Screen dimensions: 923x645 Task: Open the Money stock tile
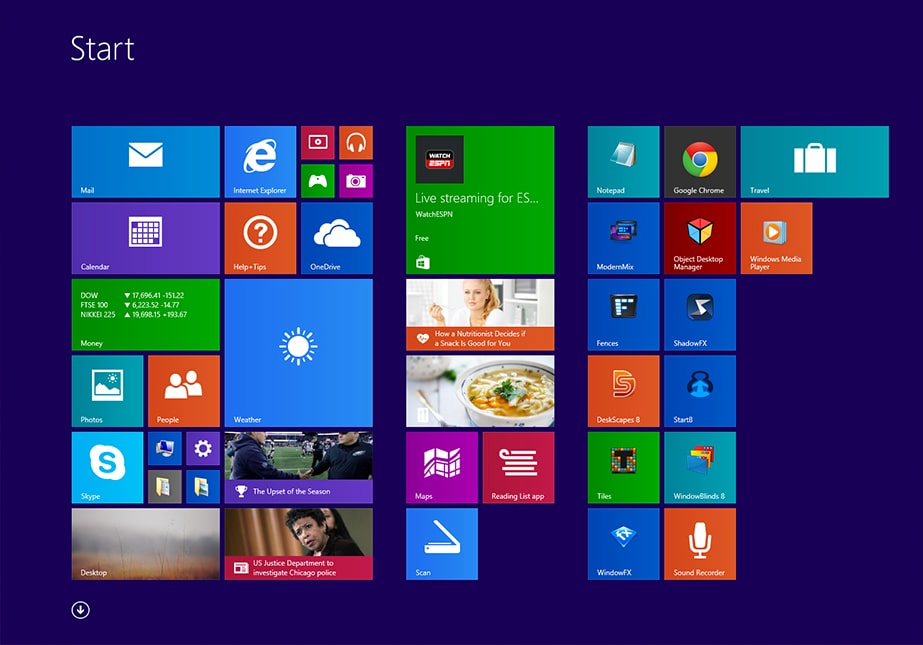(145, 315)
